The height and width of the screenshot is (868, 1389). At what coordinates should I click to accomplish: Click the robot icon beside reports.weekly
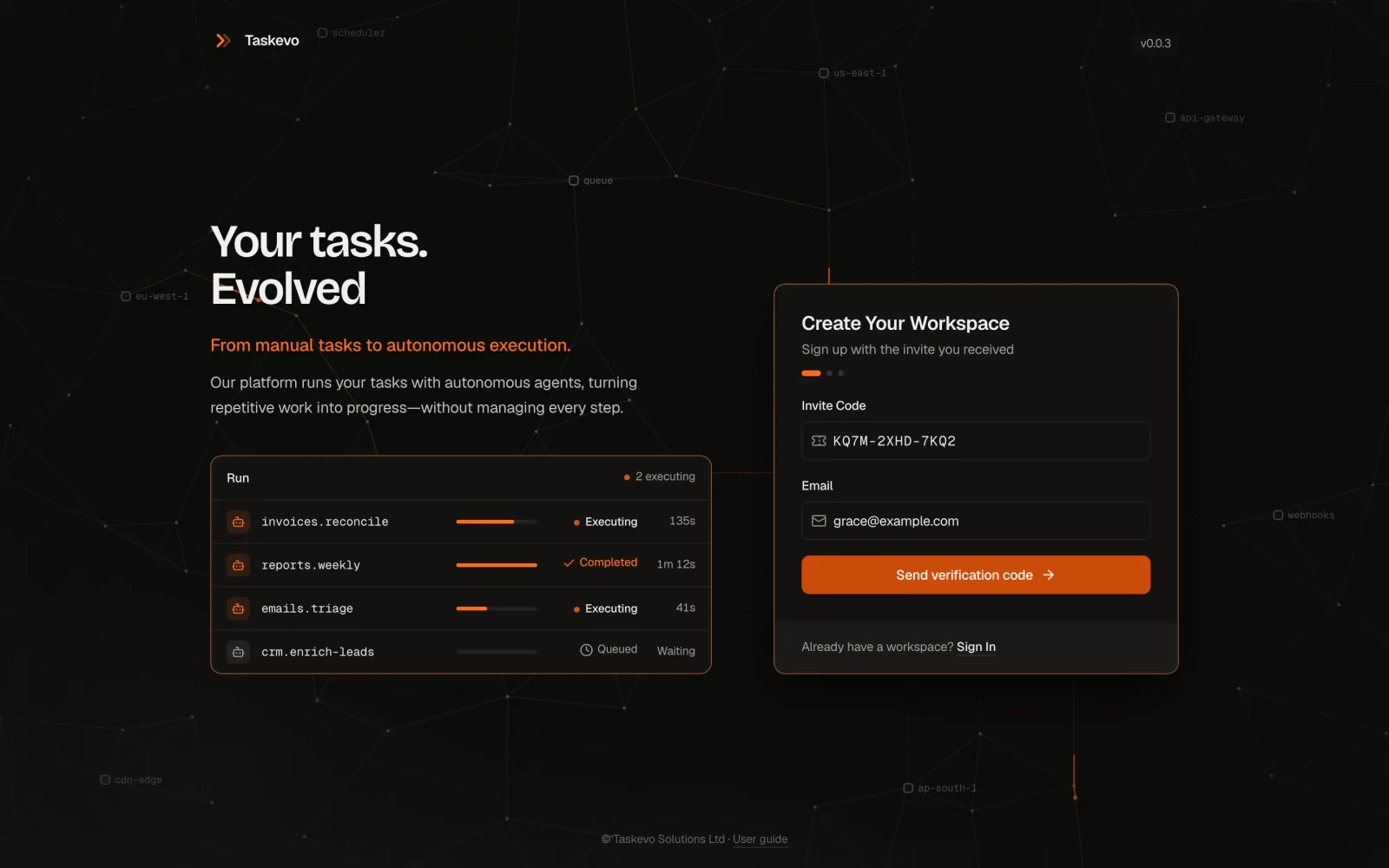[x=238, y=565]
